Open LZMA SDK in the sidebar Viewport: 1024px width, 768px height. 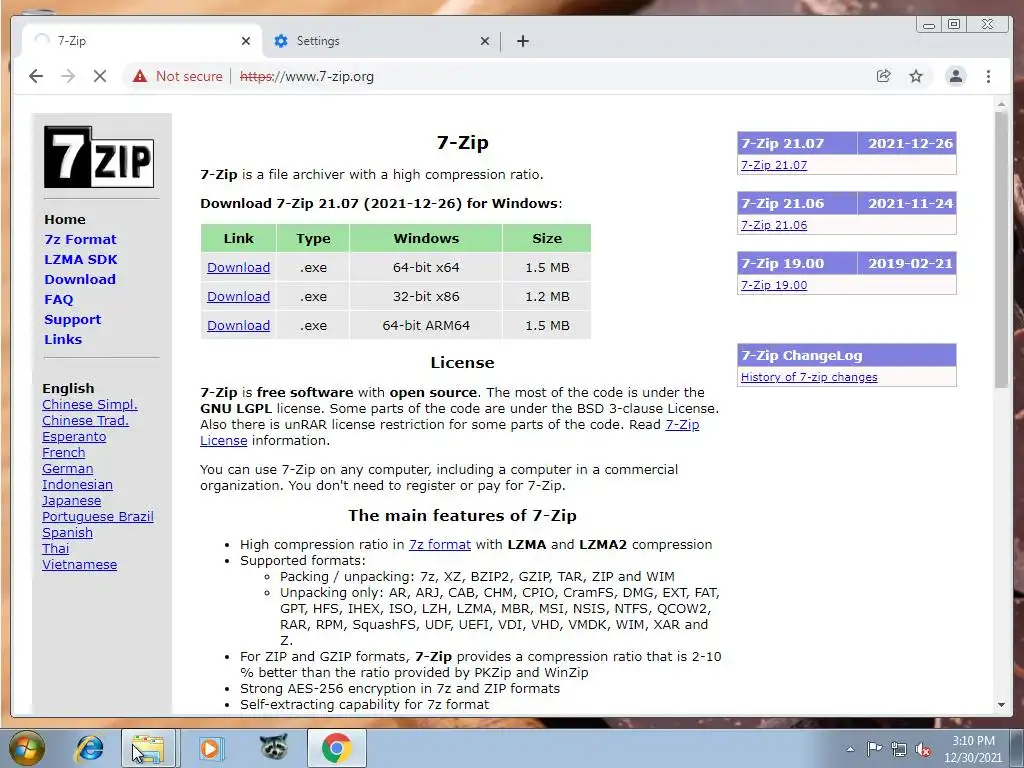click(x=81, y=259)
